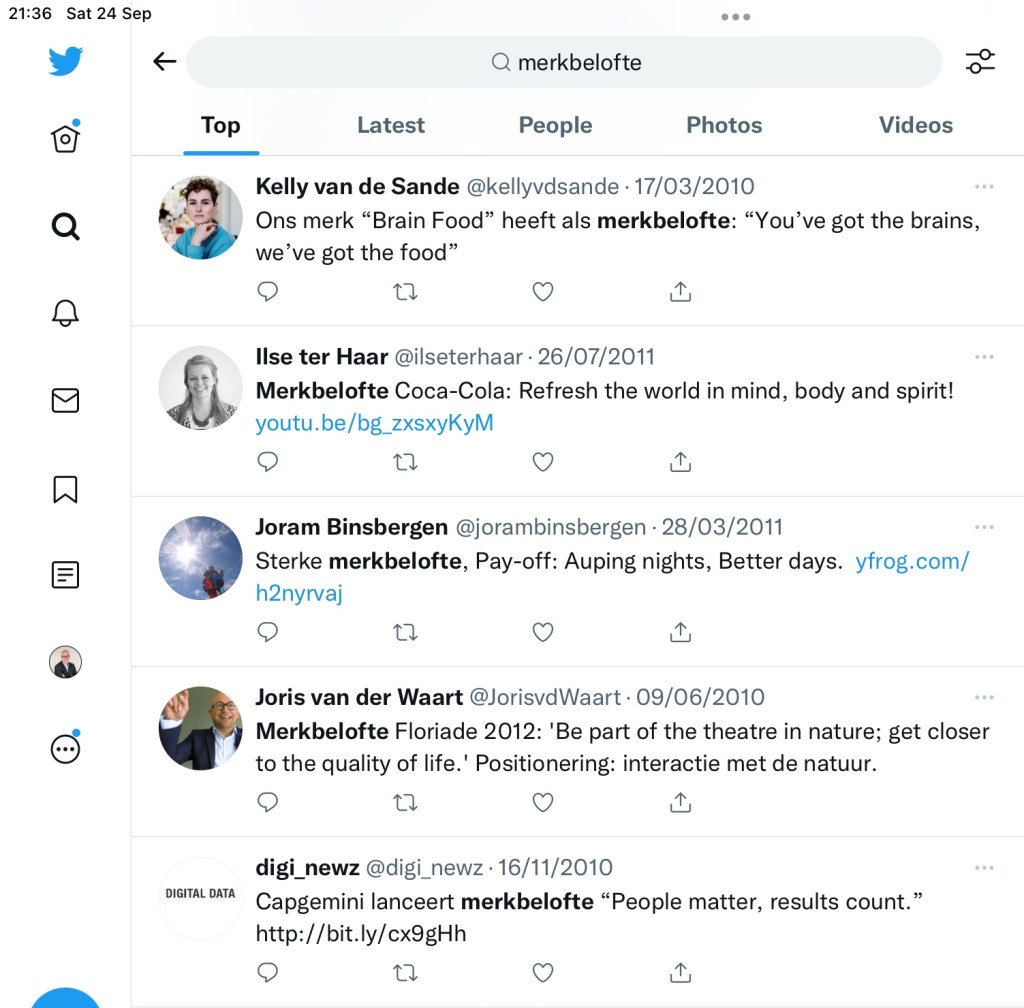Viewport: 1024px width, 1008px height.
Task: Open more options on Joram Binsbergen's tweet
Action: (984, 527)
